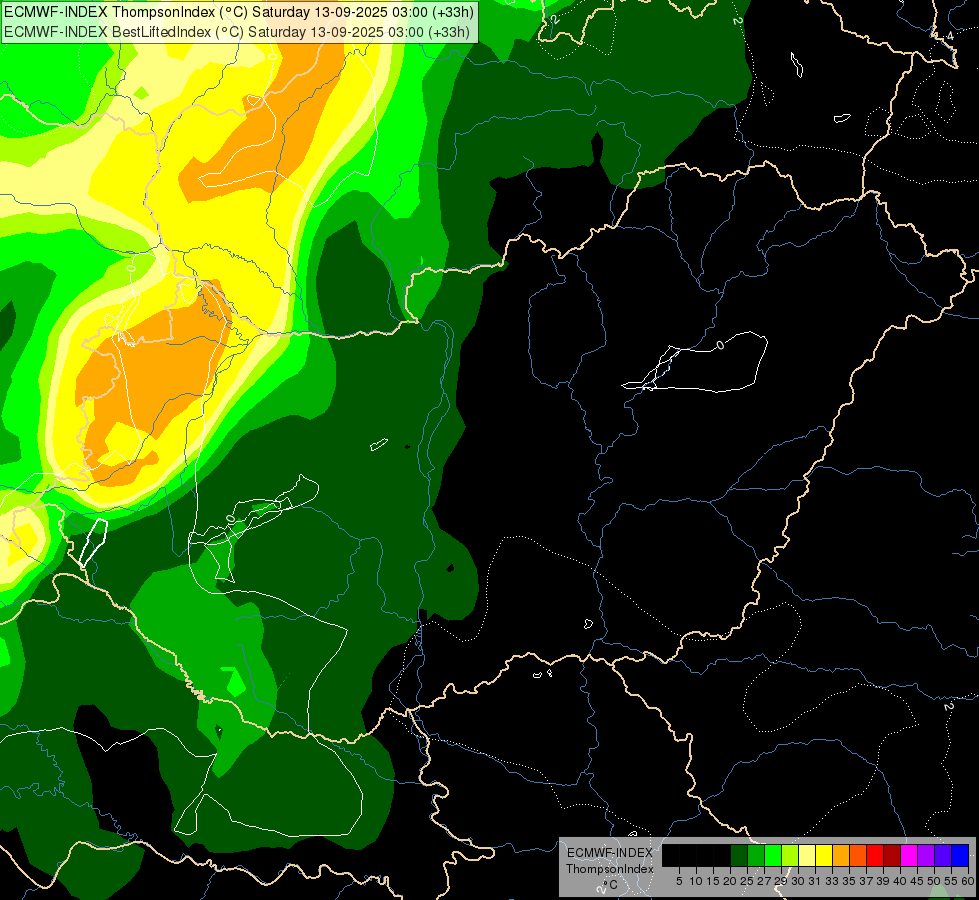Click the legend tick label 40
The width and height of the screenshot is (979, 900).
(x=900, y=881)
